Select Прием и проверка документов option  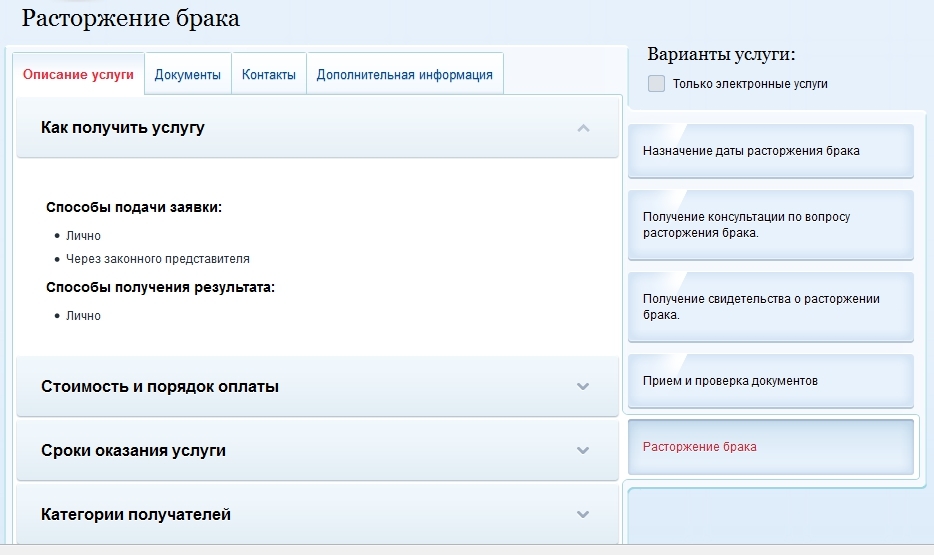tap(771, 381)
